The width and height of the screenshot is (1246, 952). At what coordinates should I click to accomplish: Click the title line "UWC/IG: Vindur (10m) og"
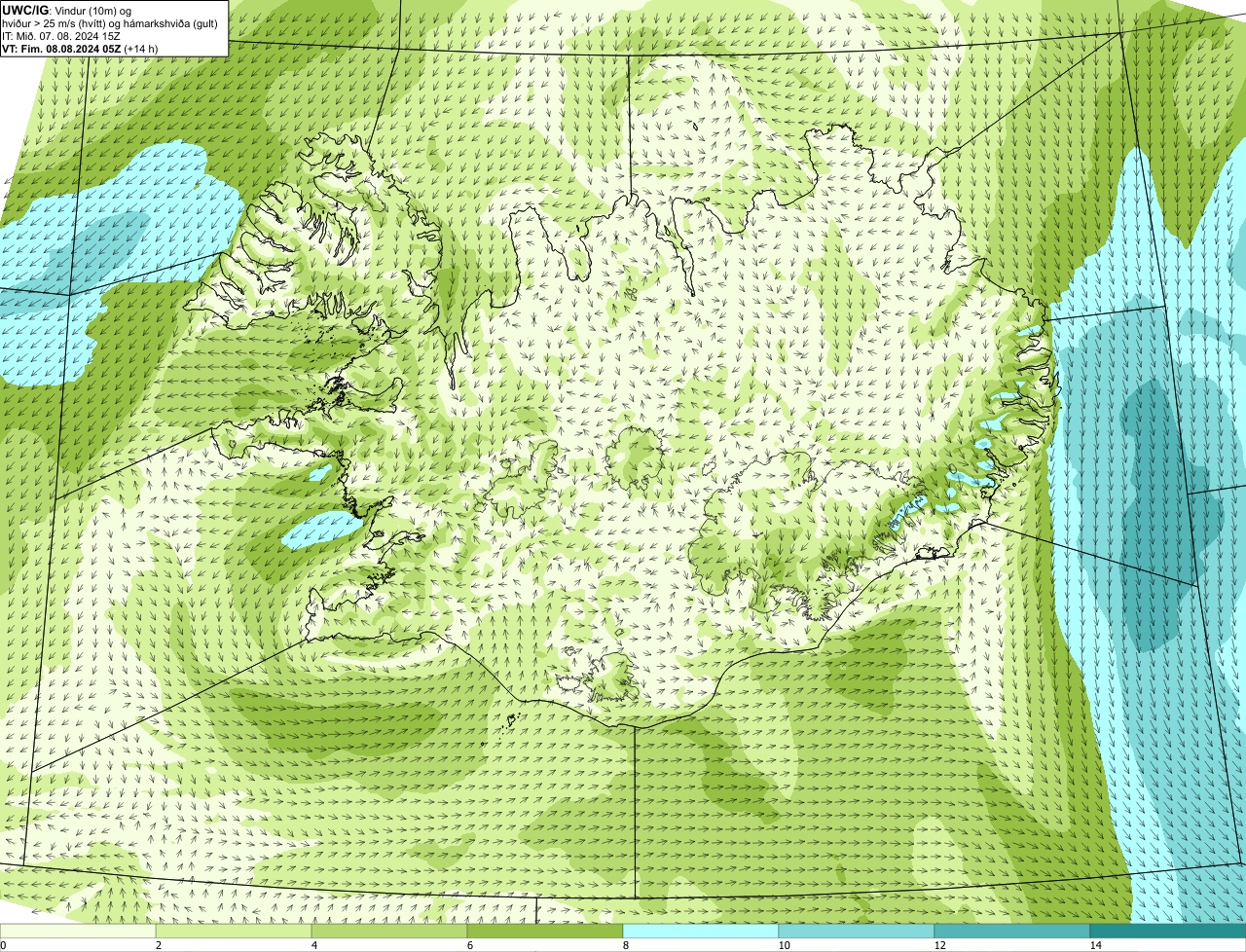point(67,10)
